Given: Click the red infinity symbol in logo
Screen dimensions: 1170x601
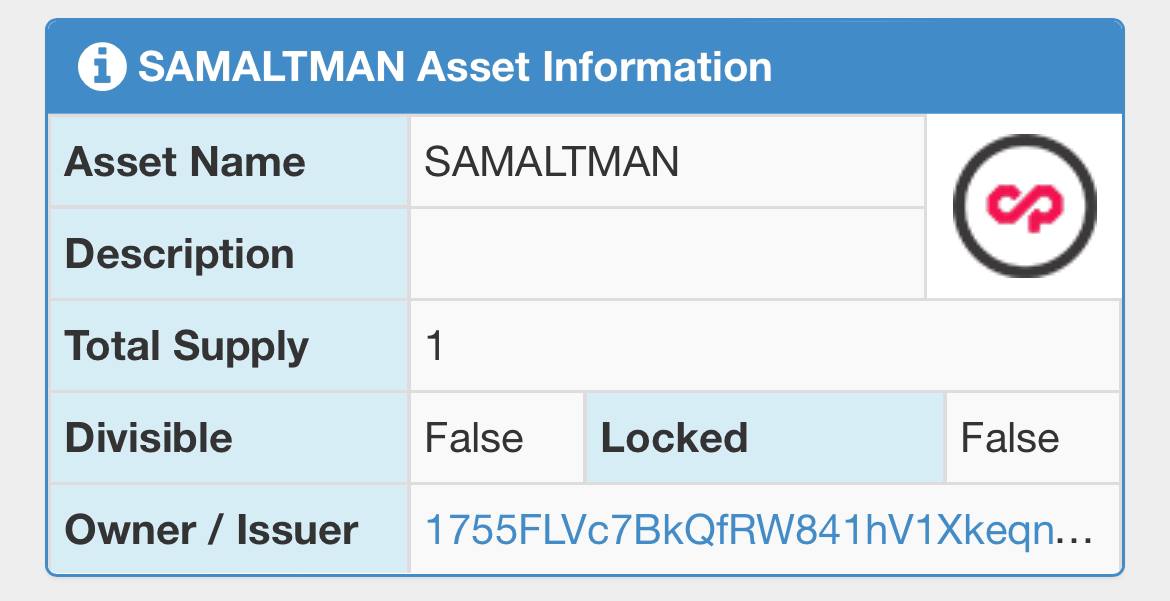Looking at the screenshot, I should [1024, 207].
